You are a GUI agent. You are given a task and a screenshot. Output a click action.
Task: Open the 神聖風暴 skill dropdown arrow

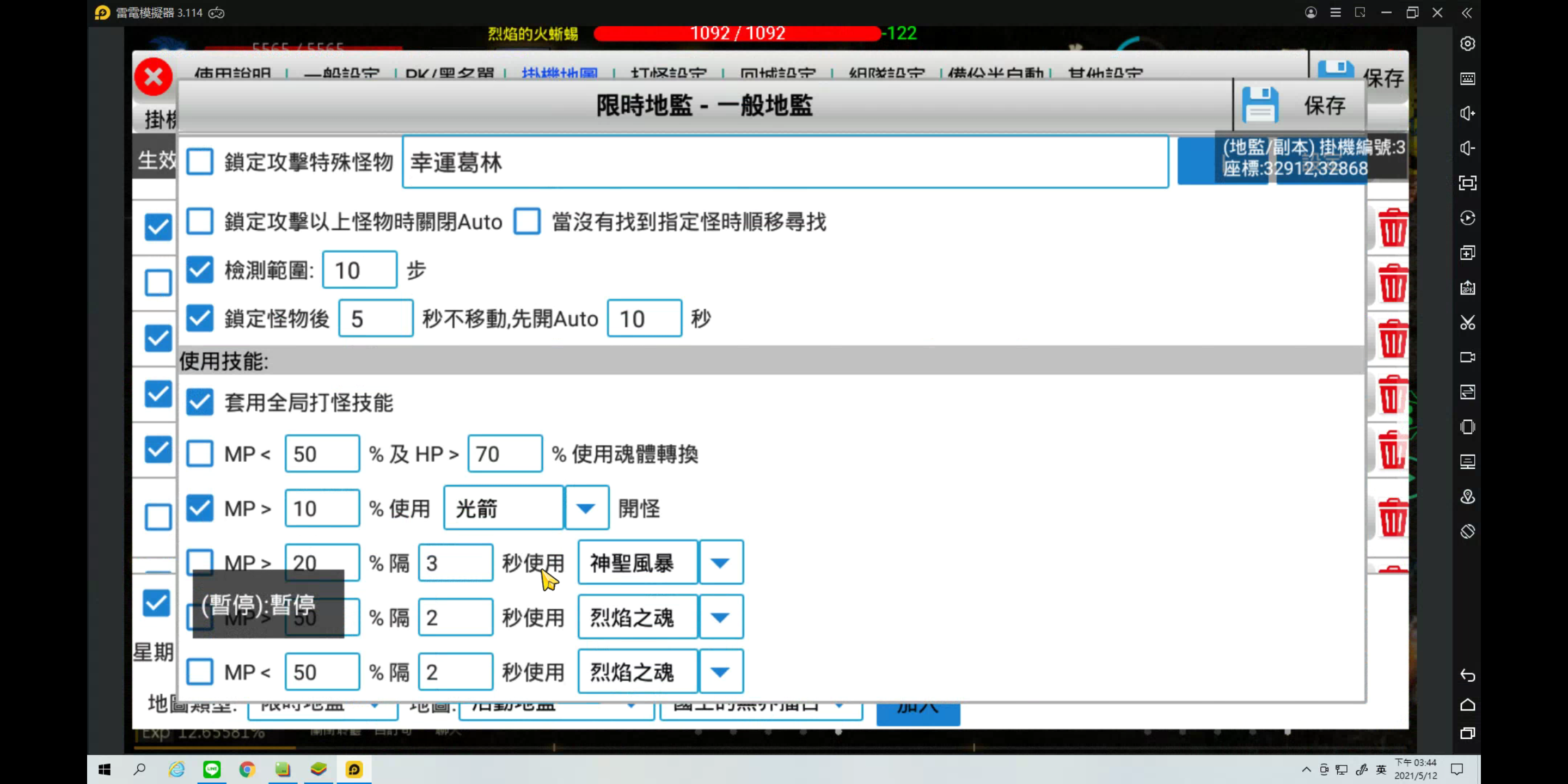pos(721,562)
